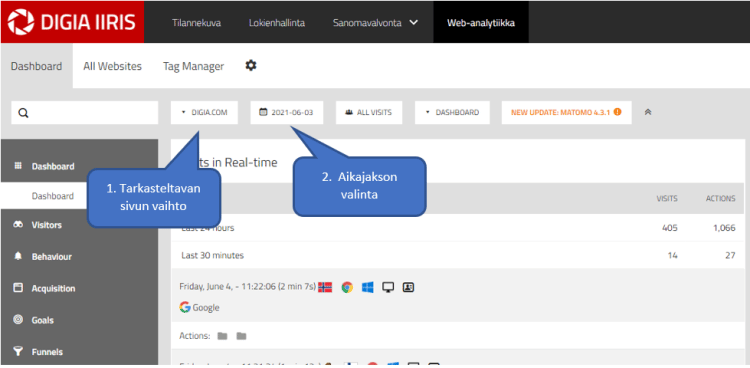This screenshot has height=368, width=750.
Task: Click the New Update Matomo 4.3.1 notice
Action: [x=566, y=112]
